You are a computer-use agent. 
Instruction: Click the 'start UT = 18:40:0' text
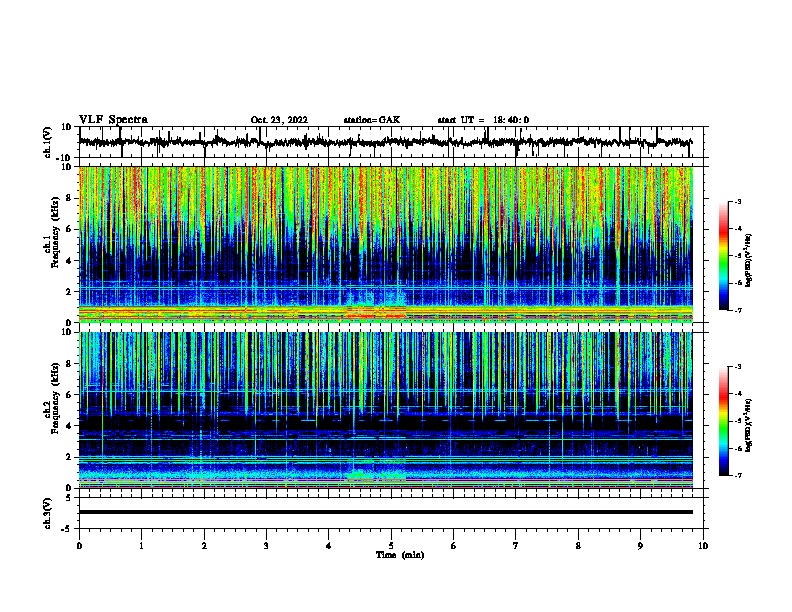tap(483, 120)
